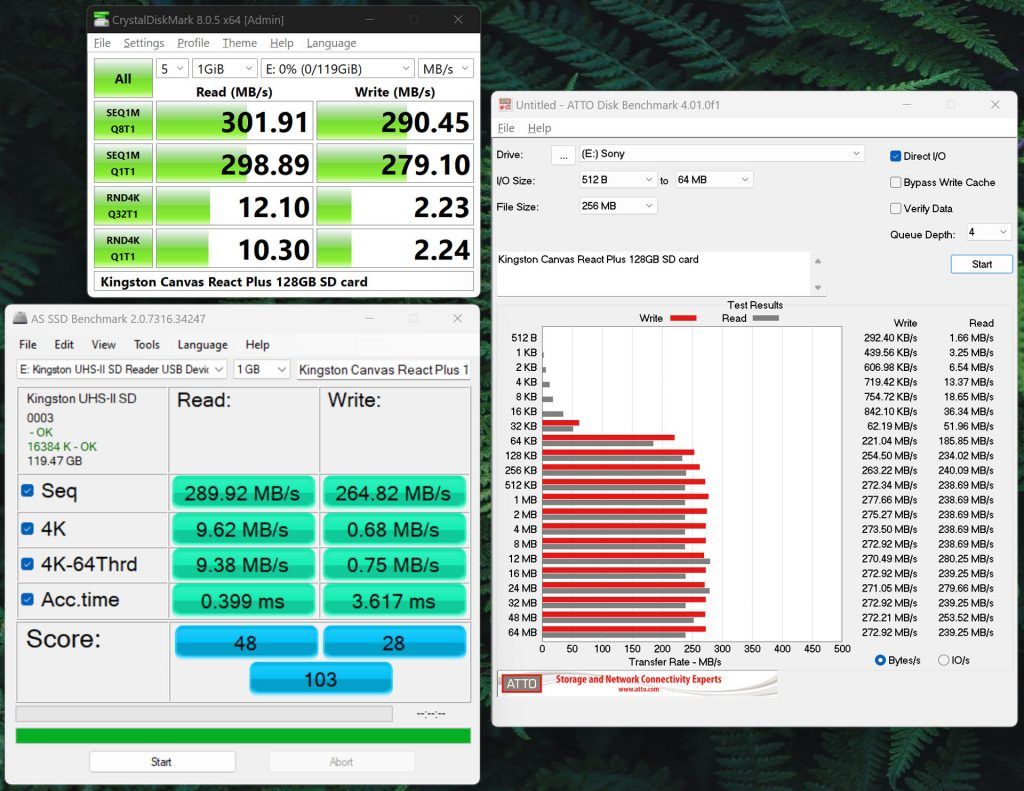Open AS SSD Benchmark Language menu

(202, 345)
